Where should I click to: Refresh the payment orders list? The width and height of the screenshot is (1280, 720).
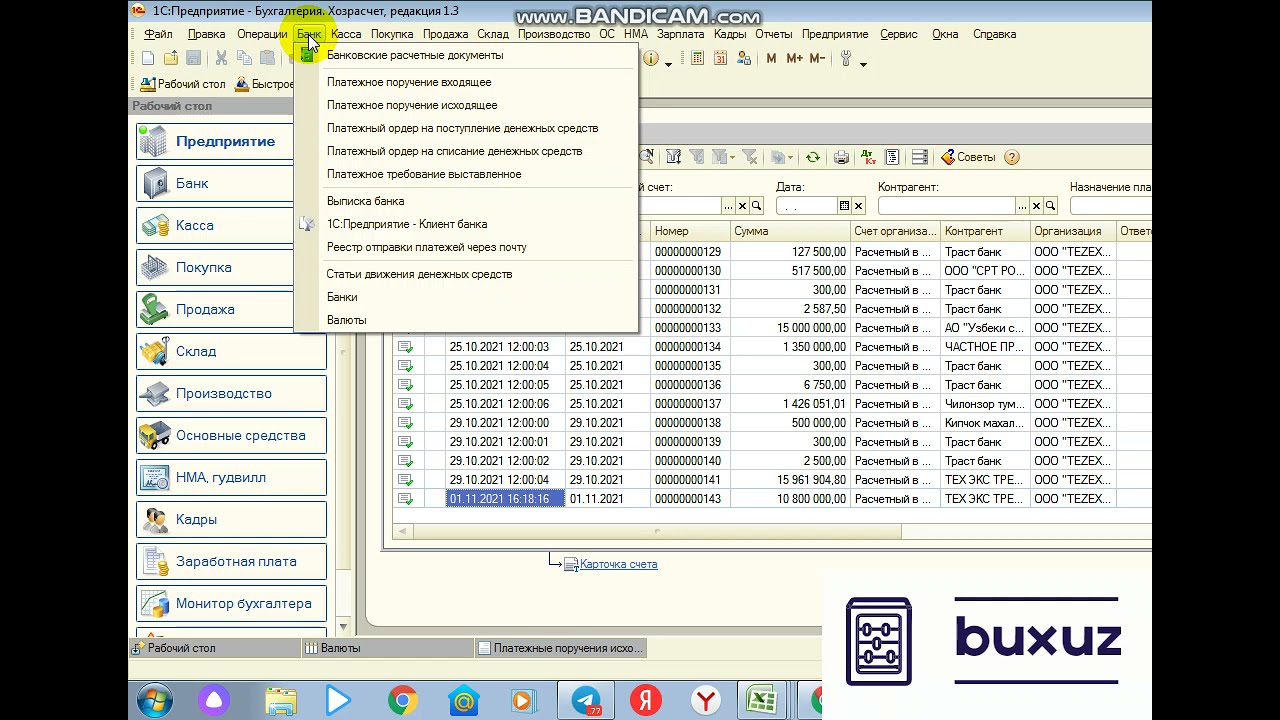click(x=813, y=157)
